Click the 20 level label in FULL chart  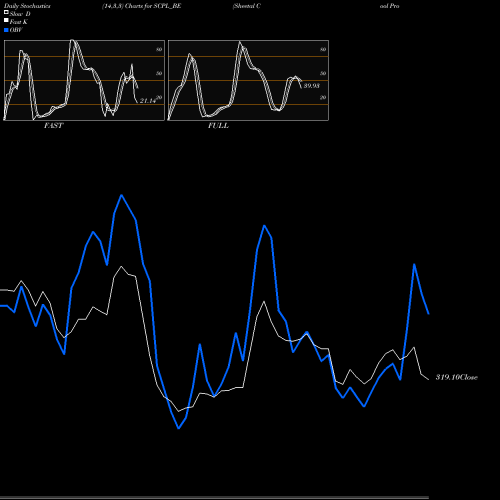click(323, 97)
